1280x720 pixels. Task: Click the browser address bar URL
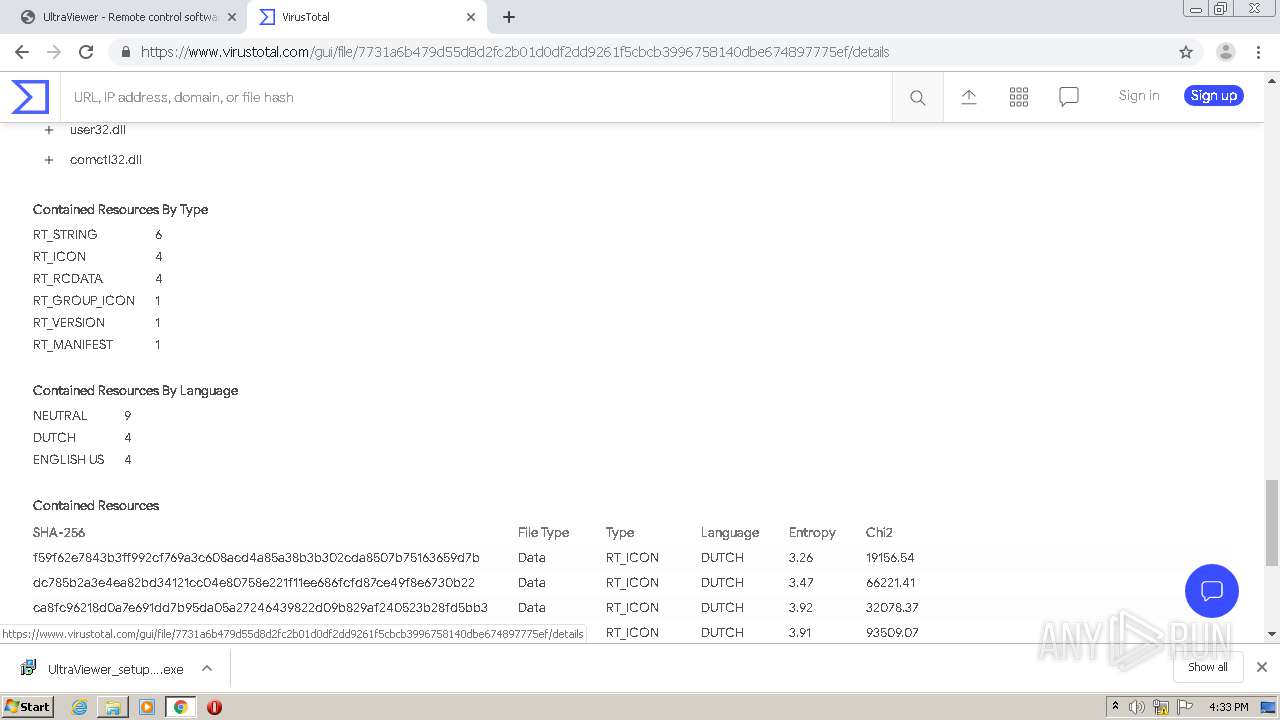[x=515, y=52]
